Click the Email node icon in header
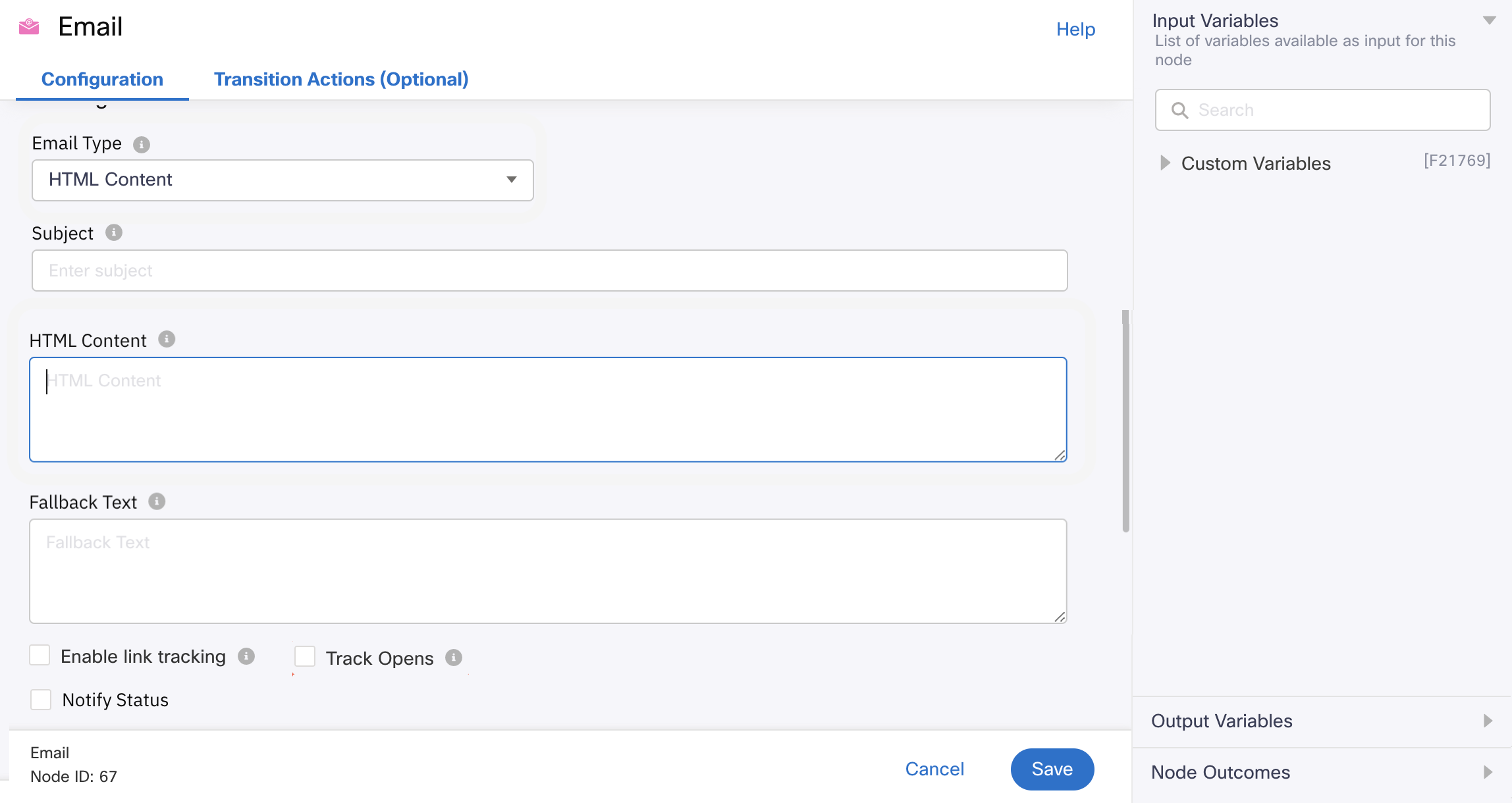This screenshot has width=1512, height=803. click(29, 27)
